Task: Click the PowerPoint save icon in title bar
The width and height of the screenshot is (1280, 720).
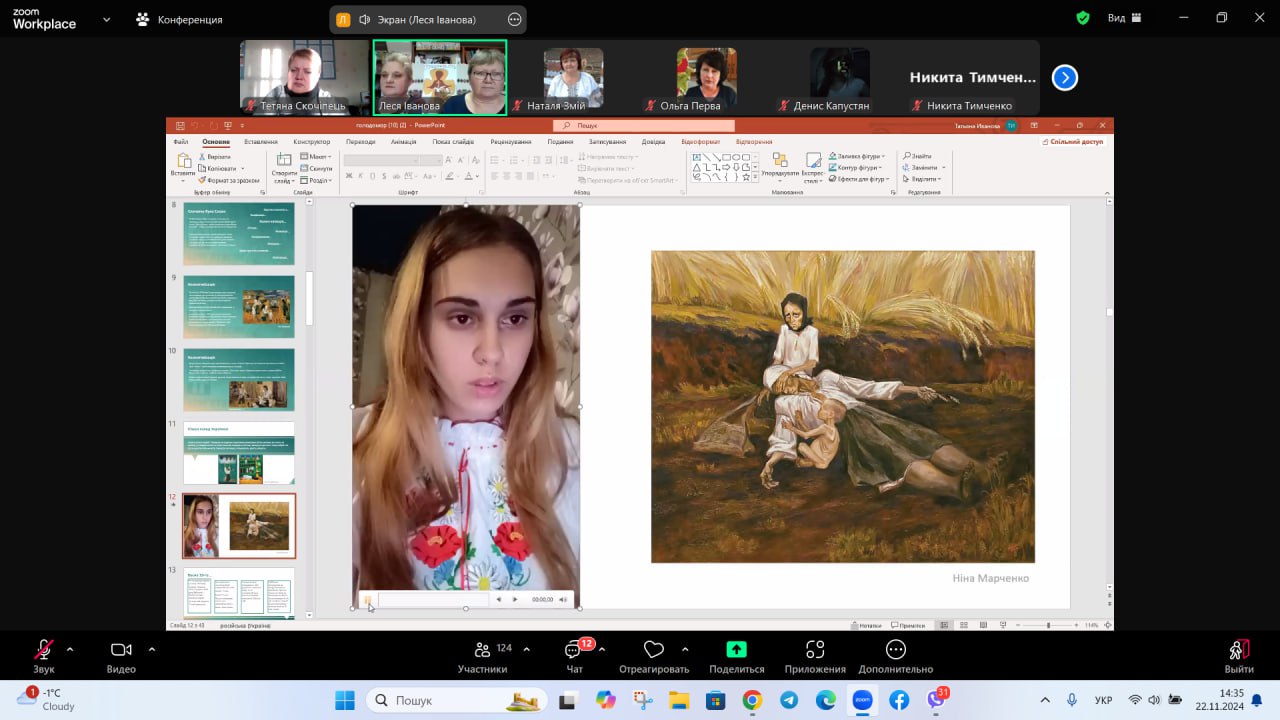Action: (x=180, y=126)
